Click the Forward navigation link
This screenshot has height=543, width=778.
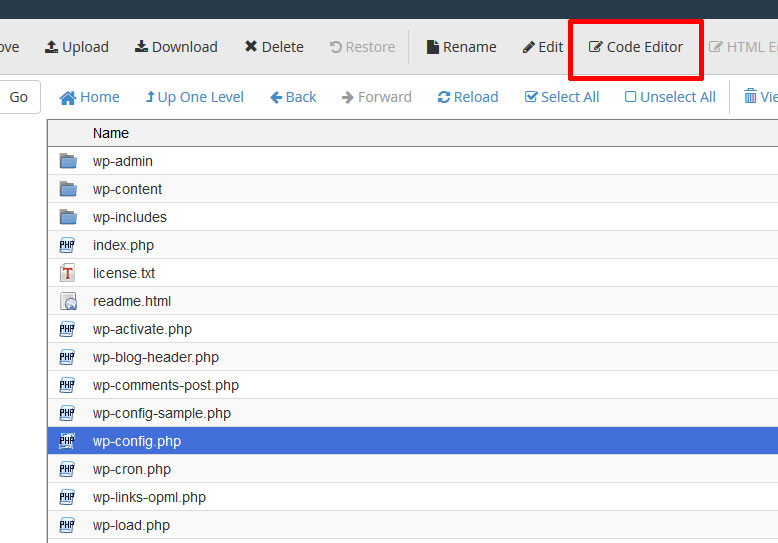[x=377, y=97]
